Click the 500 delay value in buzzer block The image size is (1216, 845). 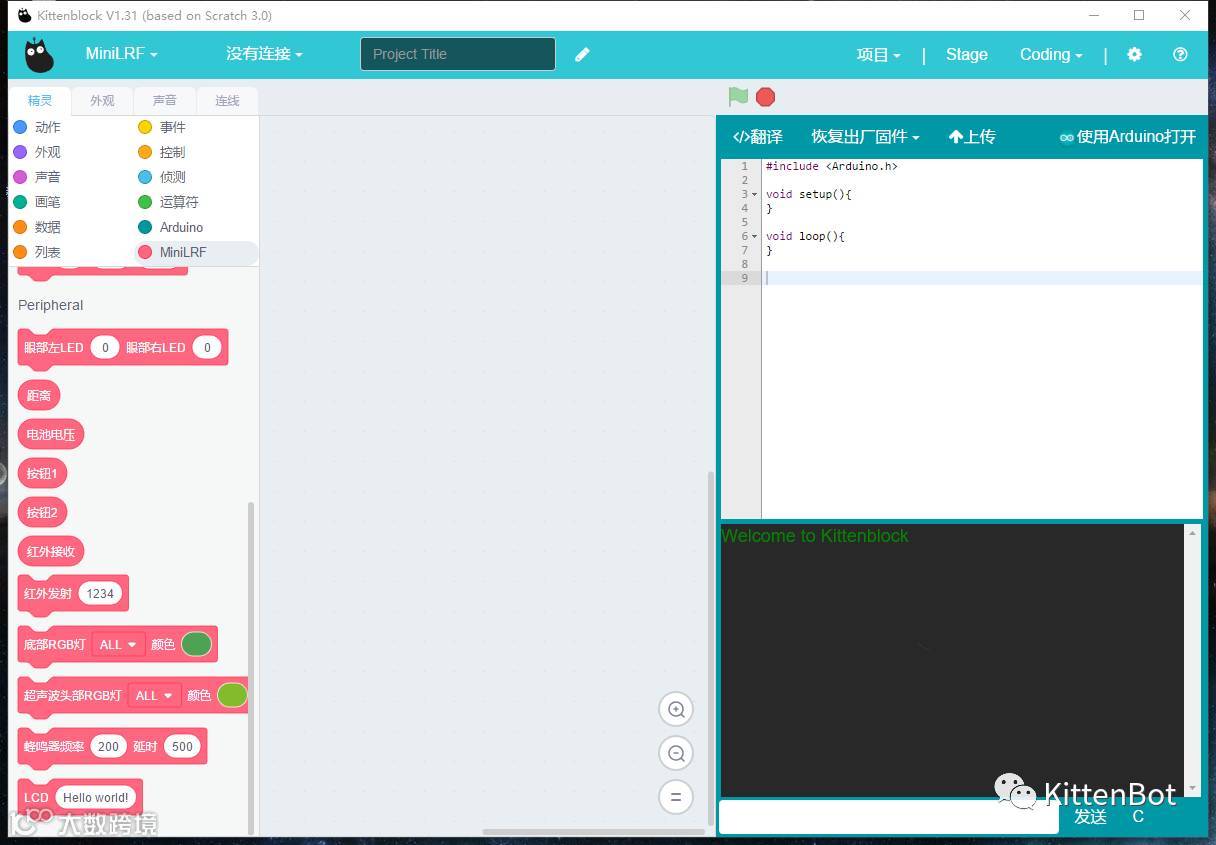click(182, 746)
